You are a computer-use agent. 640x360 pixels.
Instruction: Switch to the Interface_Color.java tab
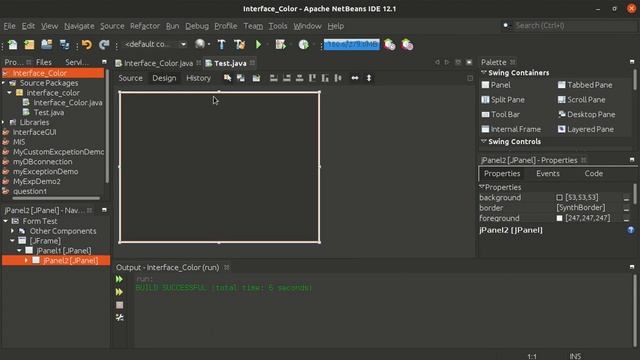[x=158, y=63]
